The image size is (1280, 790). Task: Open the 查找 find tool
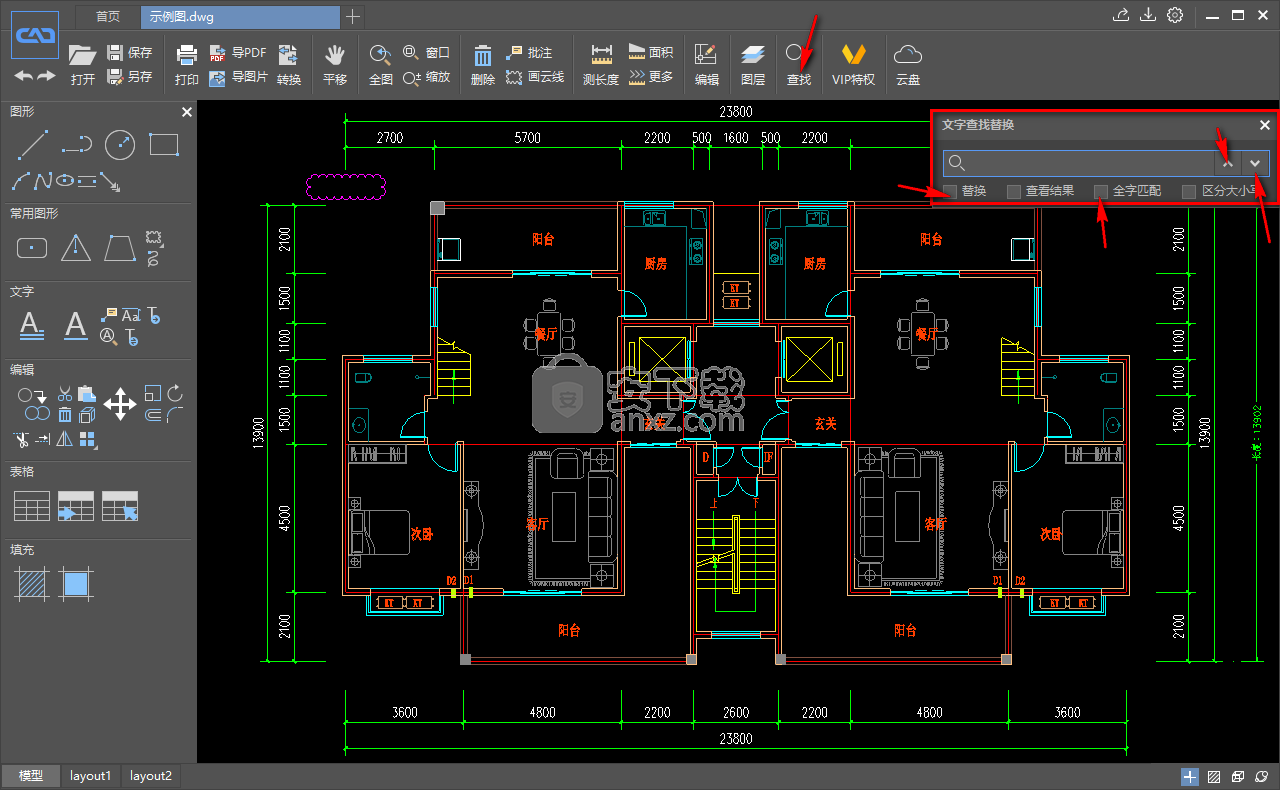(x=798, y=65)
